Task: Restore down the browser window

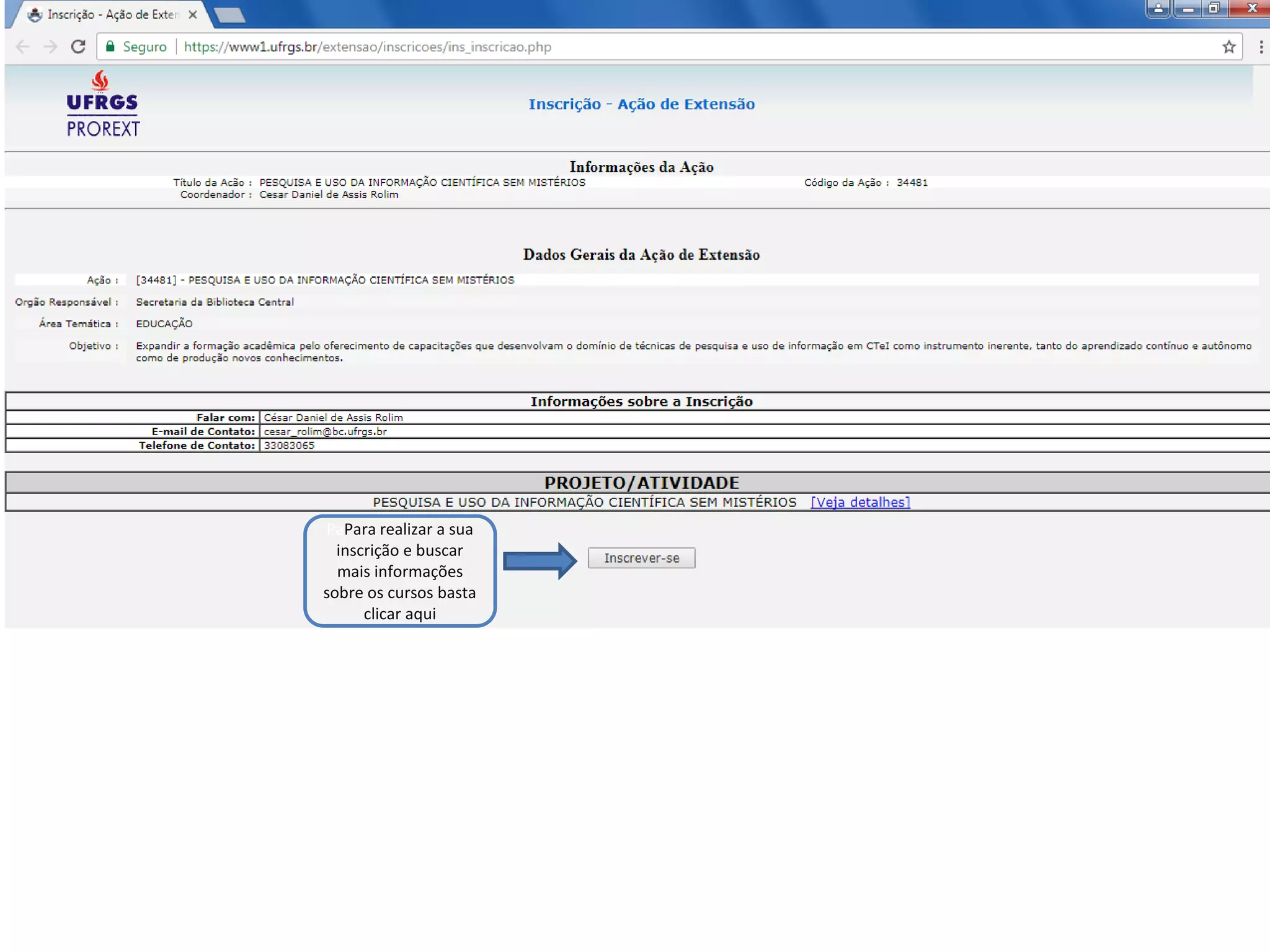Action: [1214, 9]
